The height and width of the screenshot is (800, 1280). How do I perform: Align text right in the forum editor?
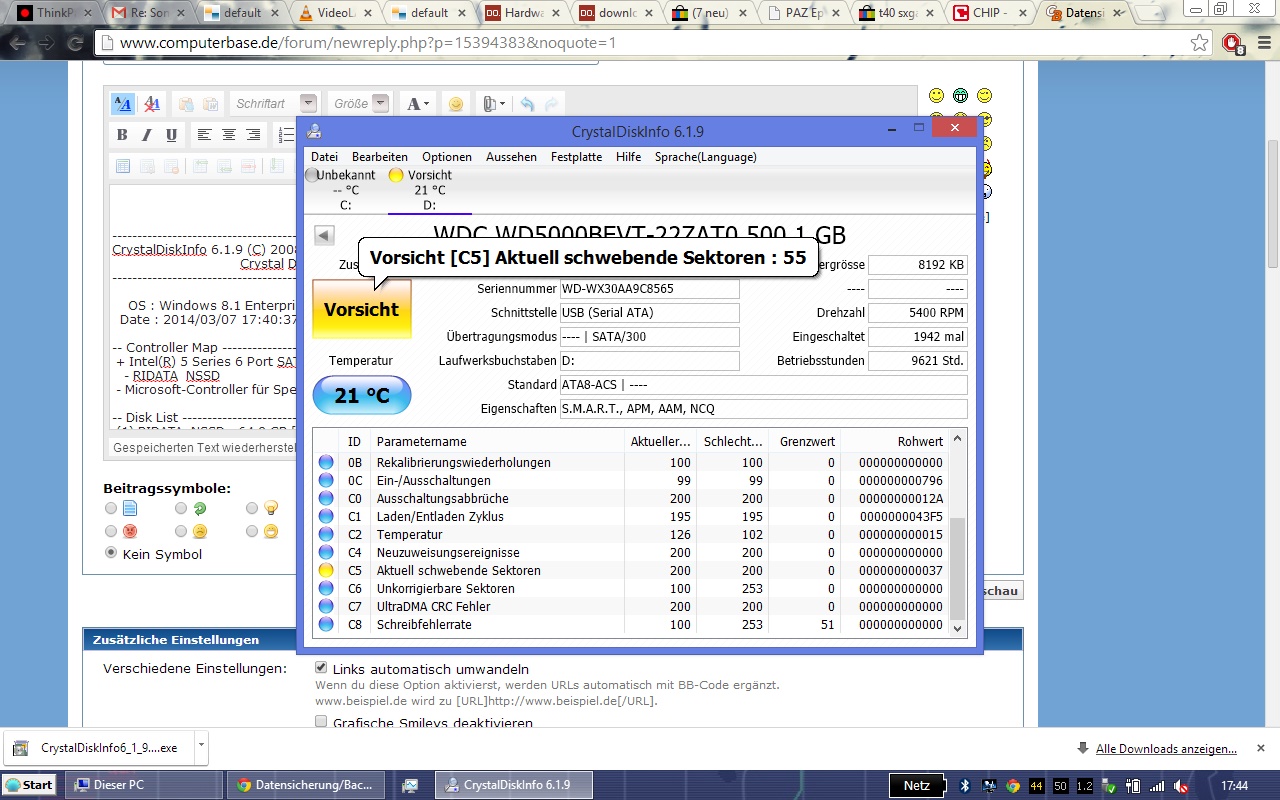point(253,135)
